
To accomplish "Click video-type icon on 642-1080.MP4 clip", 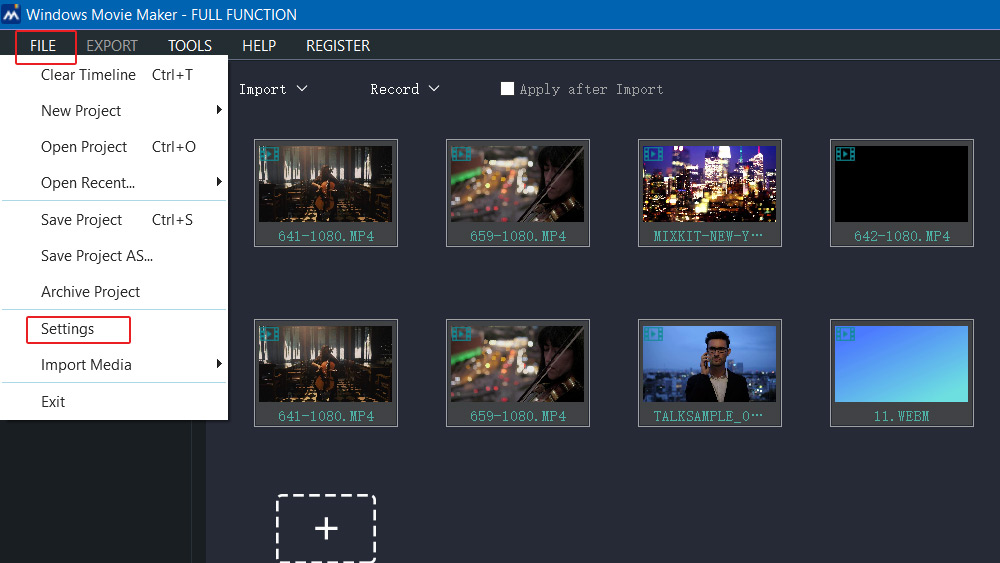I will (x=845, y=154).
